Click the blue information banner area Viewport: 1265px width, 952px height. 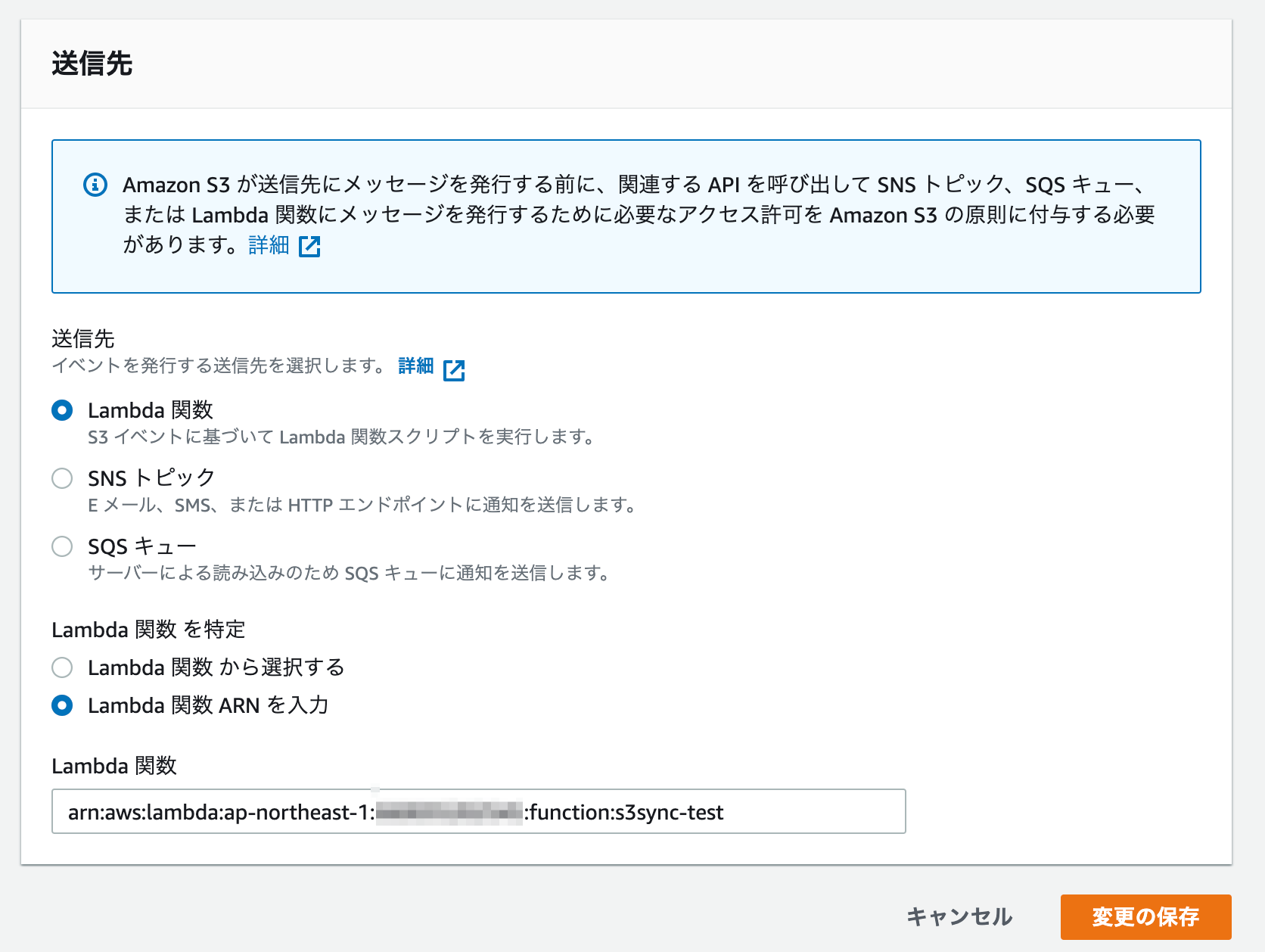pyautogui.click(x=626, y=216)
